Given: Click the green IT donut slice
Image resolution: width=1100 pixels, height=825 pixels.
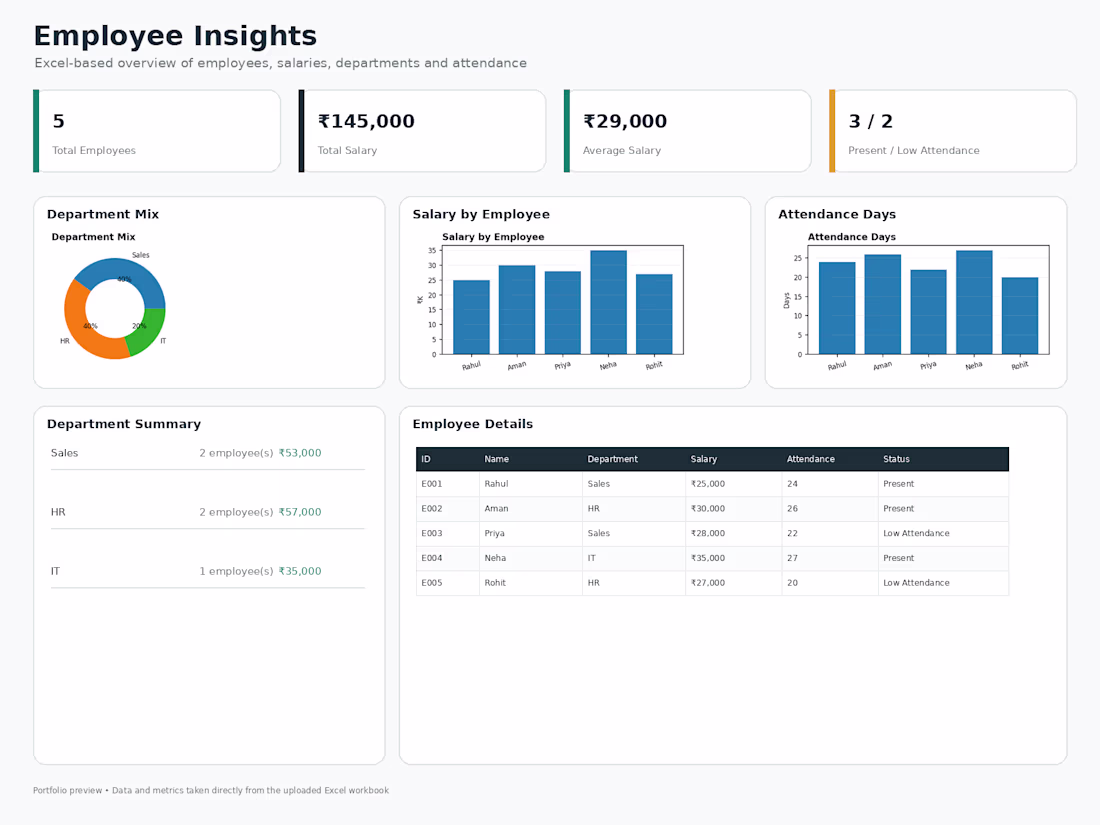Looking at the screenshot, I should point(149,330).
